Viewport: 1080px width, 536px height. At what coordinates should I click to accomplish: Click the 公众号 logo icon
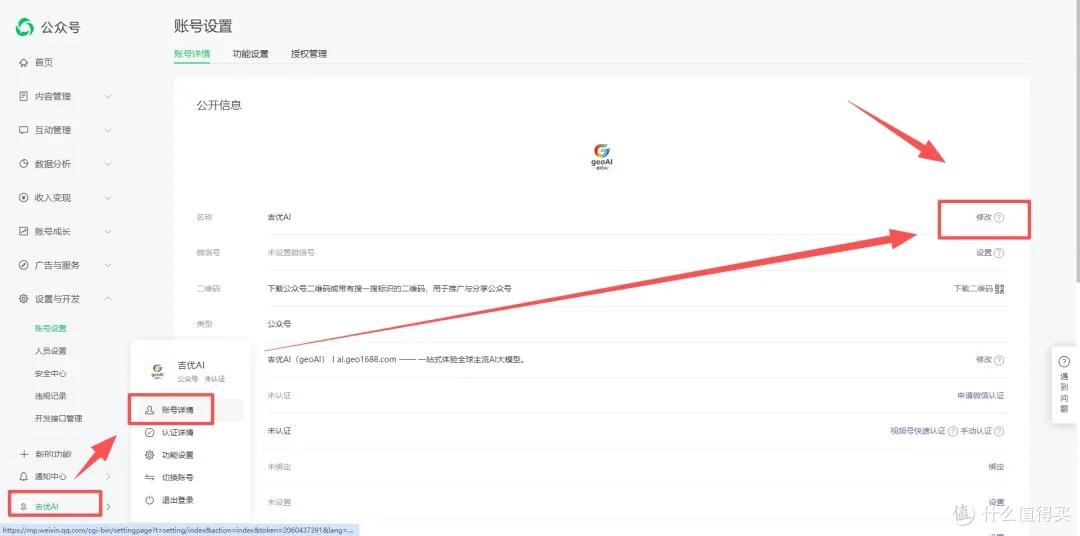coord(25,28)
